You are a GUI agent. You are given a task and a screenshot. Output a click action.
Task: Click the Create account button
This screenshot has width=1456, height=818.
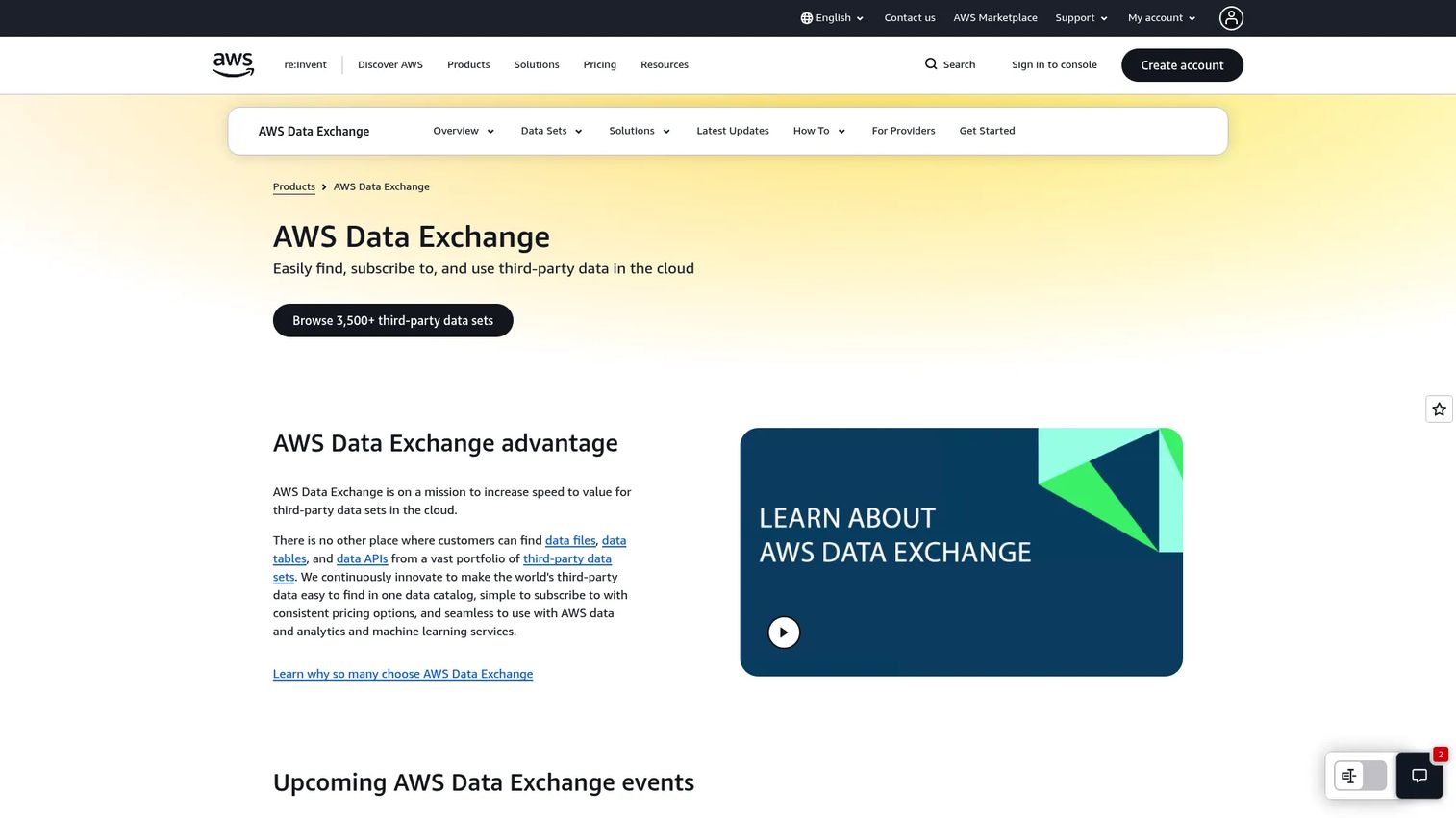pyautogui.click(x=1182, y=65)
